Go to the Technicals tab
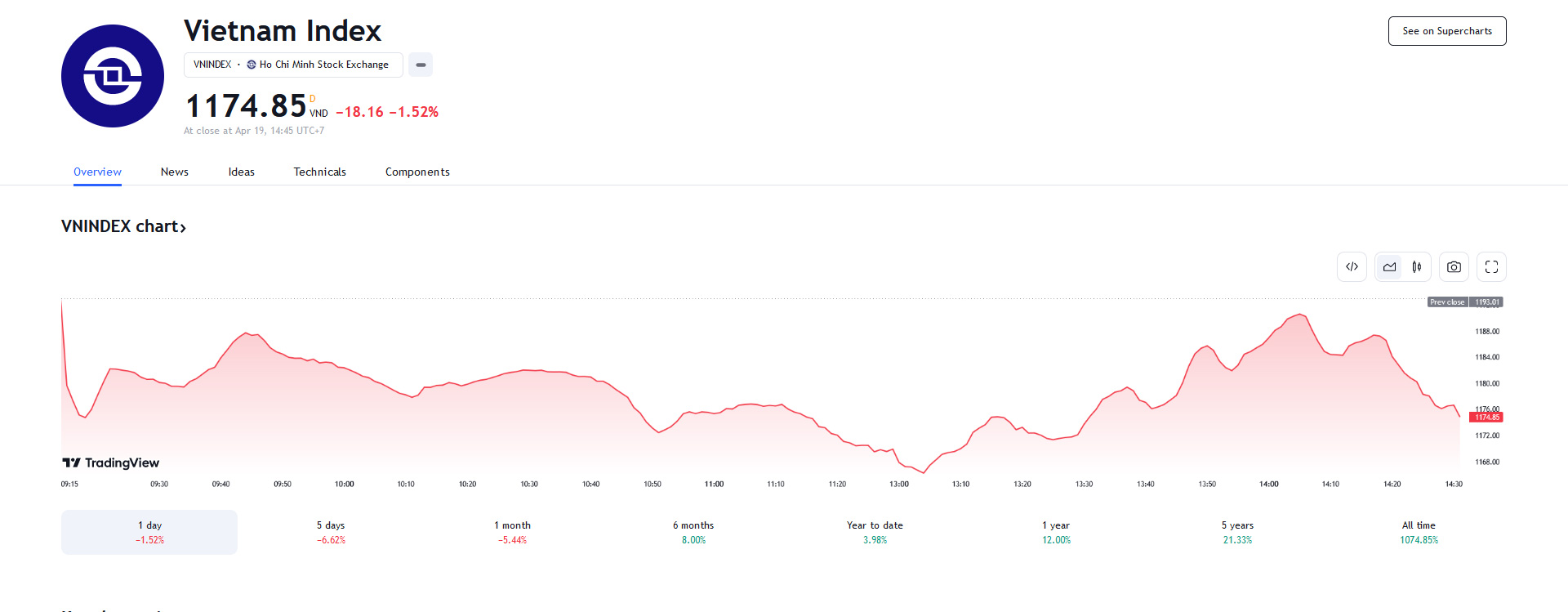The height and width of the screenshot is (612, 1568). coord(320,172)
